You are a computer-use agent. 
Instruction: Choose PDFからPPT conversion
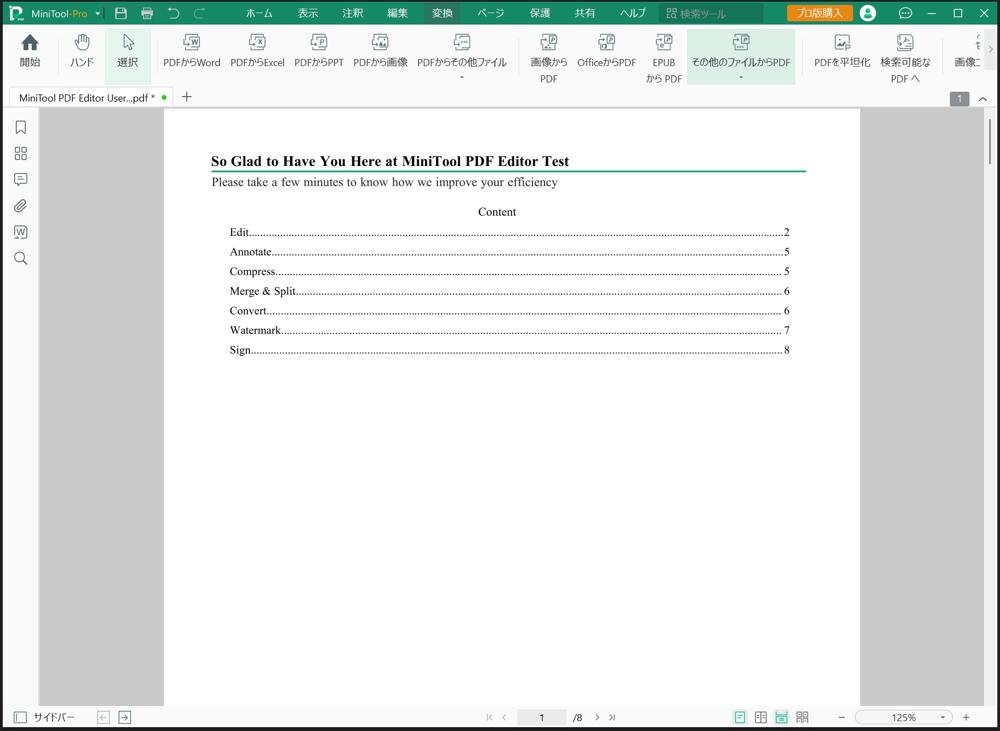pyautogui.click(x=318, y=52)
